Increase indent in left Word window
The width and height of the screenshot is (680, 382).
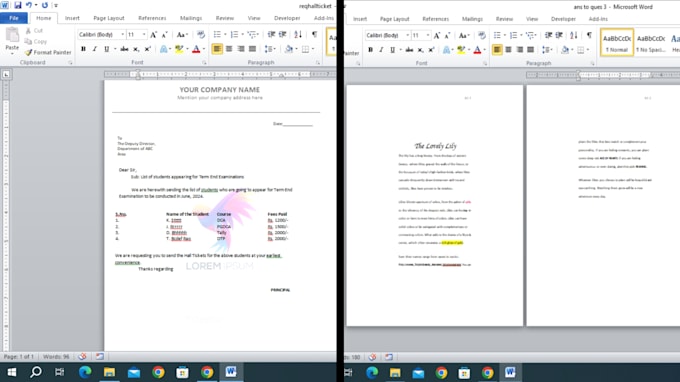[282, 34]
